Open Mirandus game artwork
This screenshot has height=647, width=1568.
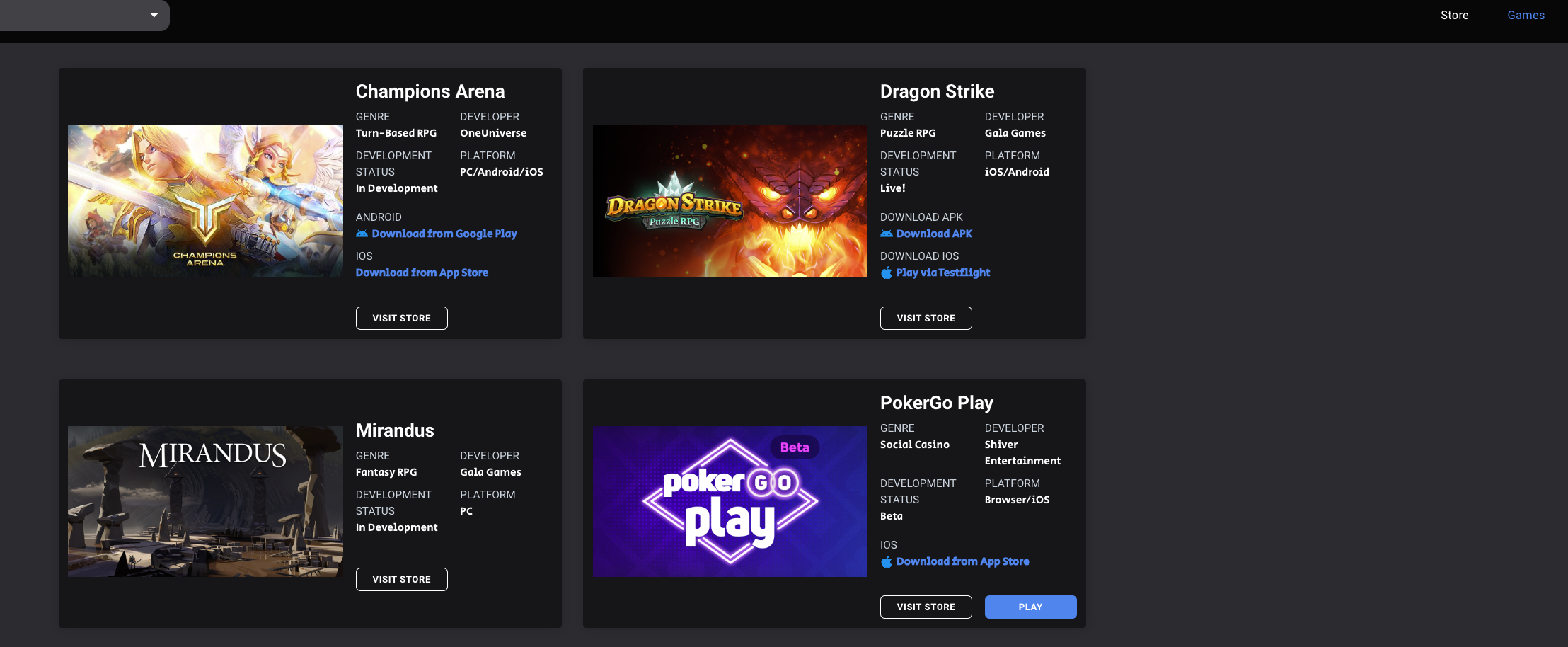point(205,501)
